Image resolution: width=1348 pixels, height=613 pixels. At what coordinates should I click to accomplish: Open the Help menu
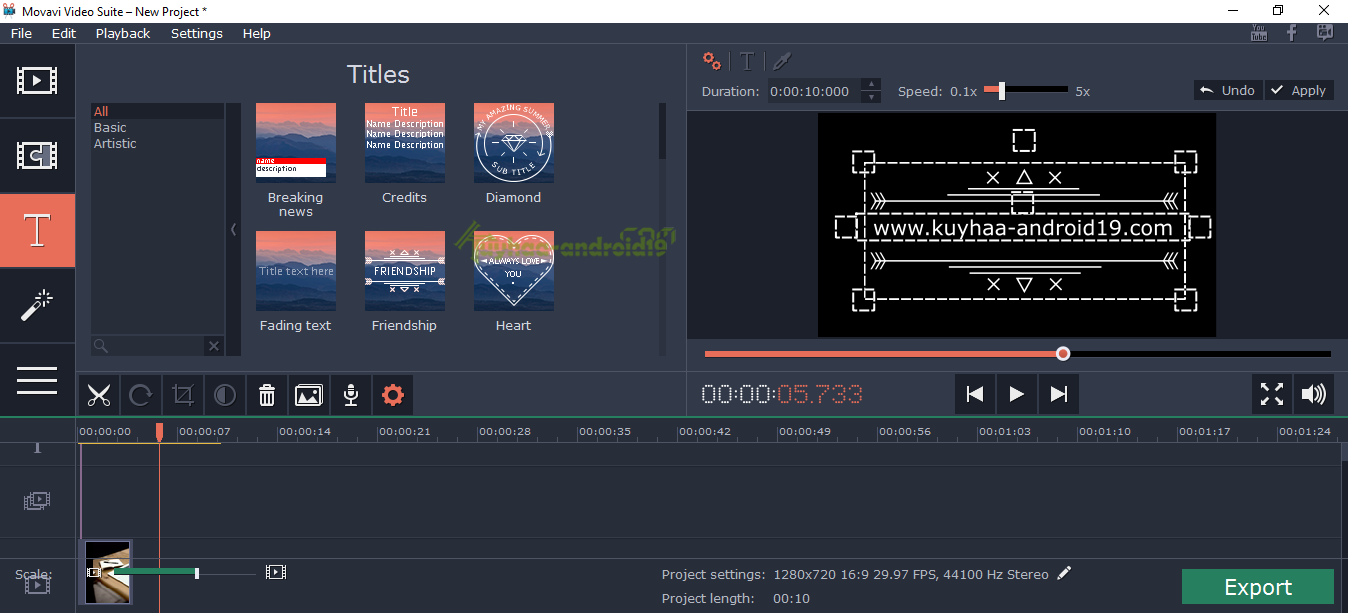tap(257, 33)
